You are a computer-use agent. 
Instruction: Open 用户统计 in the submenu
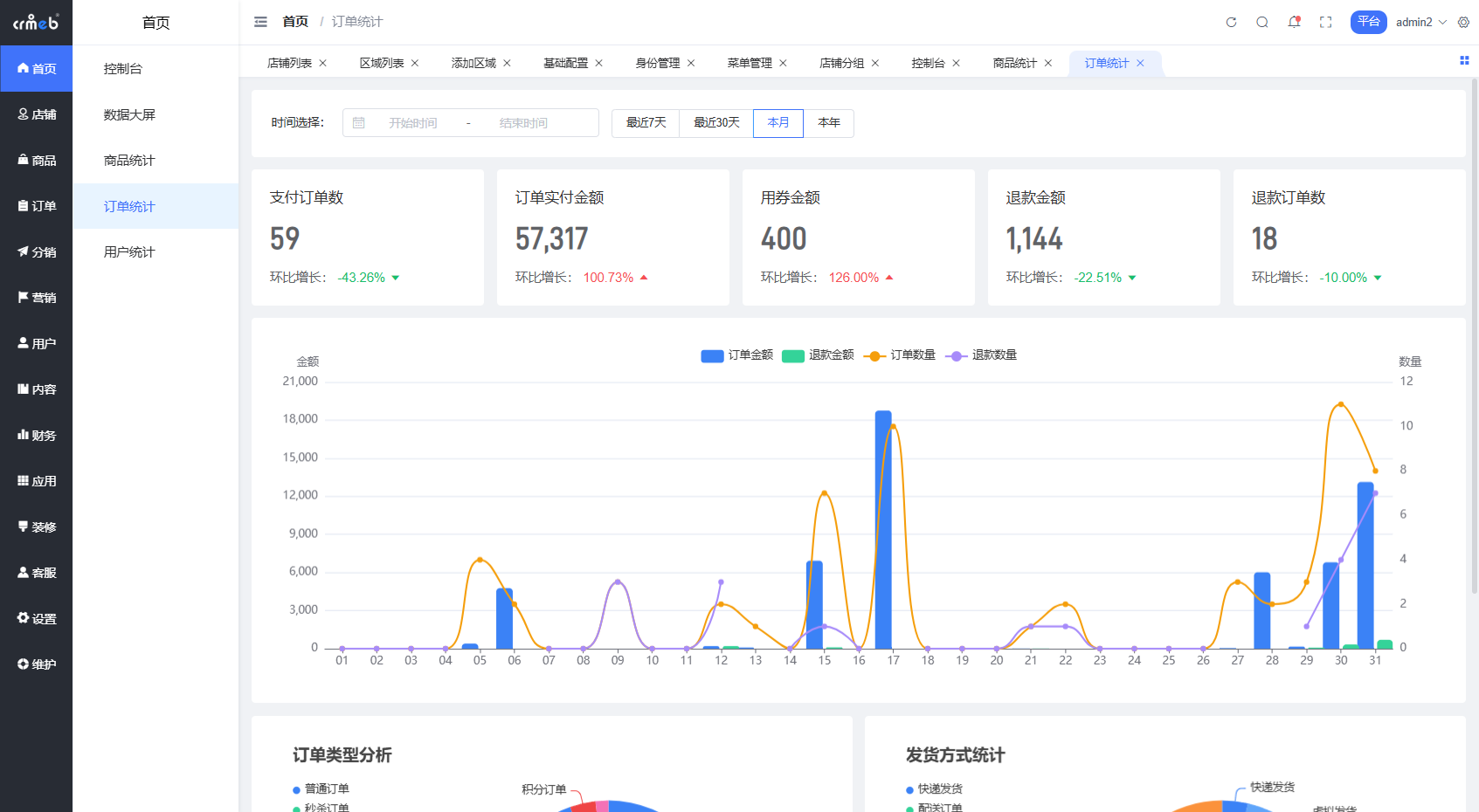129,252
